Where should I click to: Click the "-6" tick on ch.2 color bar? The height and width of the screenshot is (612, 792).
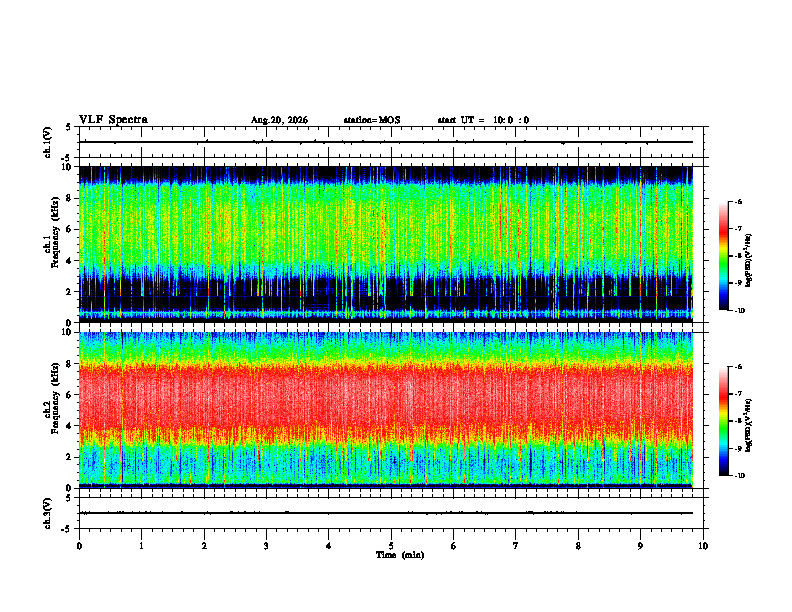pyautogui.click(x=738, y=367)
